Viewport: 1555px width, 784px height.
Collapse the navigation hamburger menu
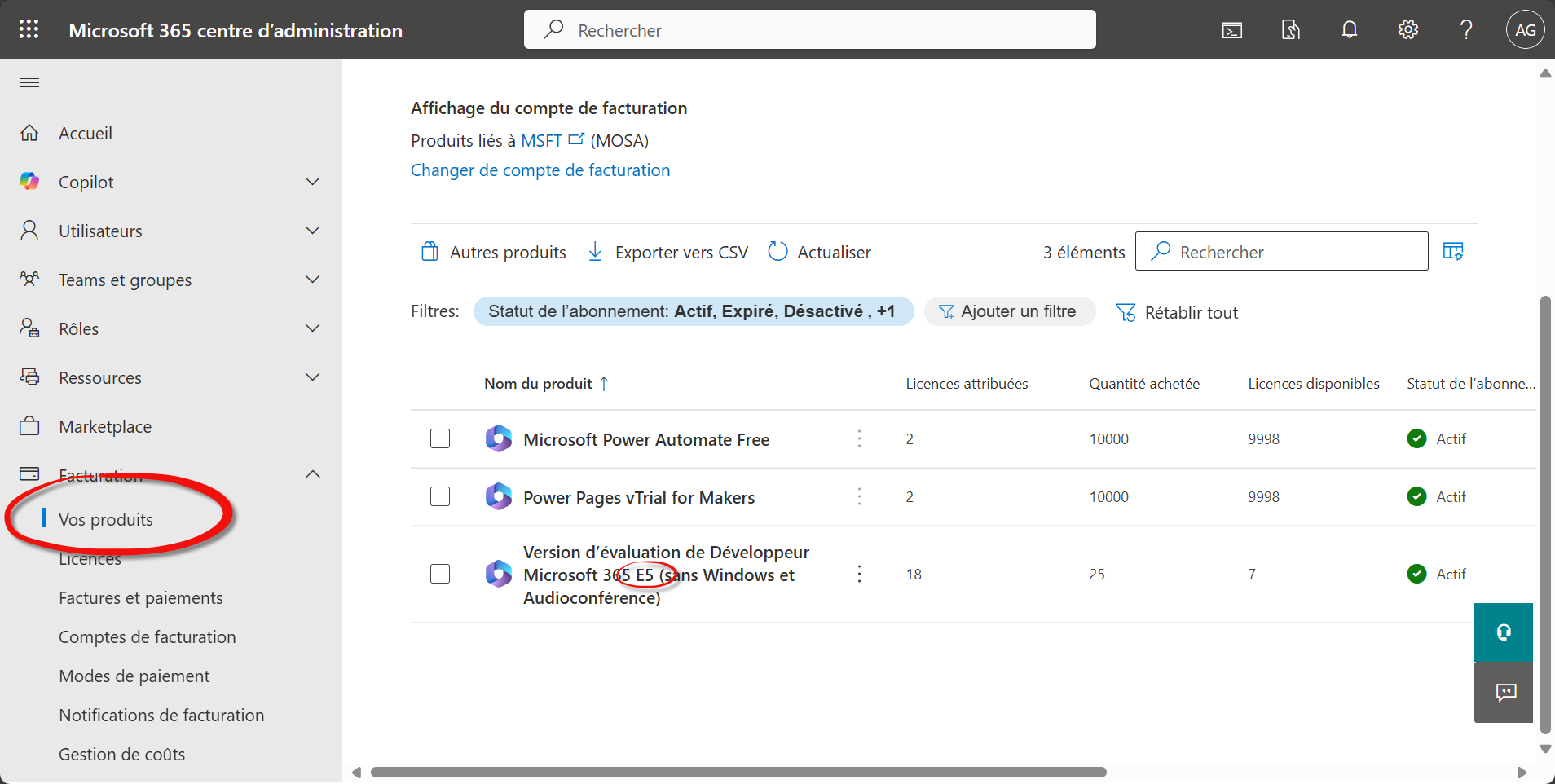click(29, 82)
